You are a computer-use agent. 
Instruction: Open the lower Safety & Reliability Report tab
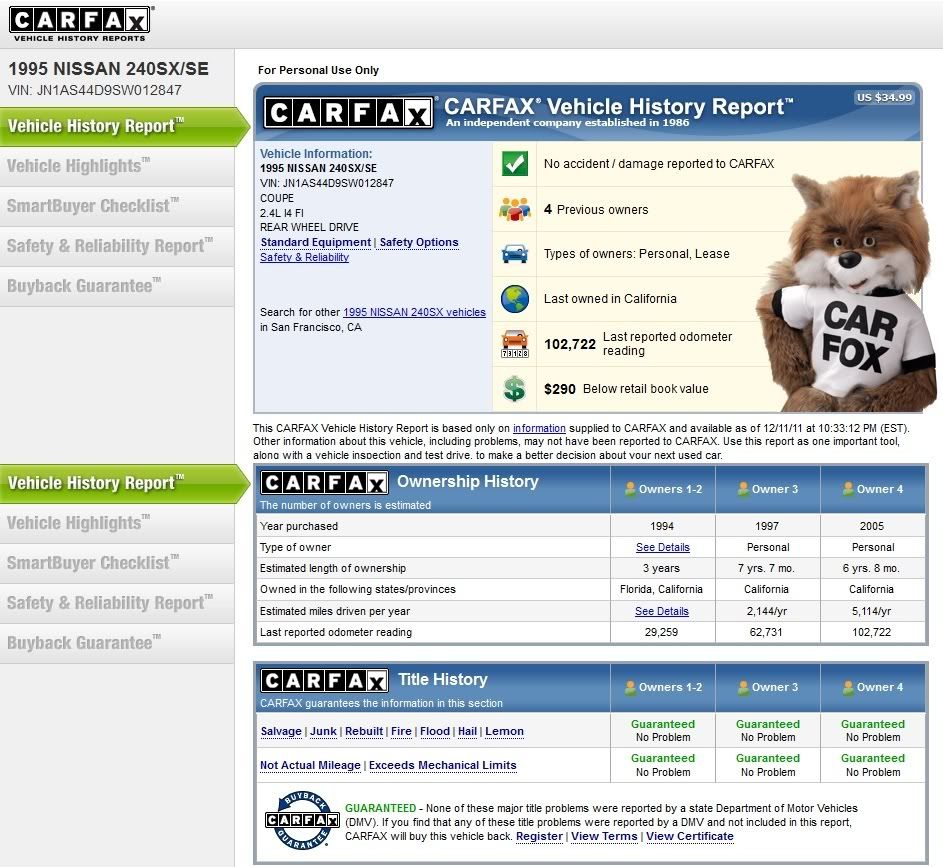[117, 603]
